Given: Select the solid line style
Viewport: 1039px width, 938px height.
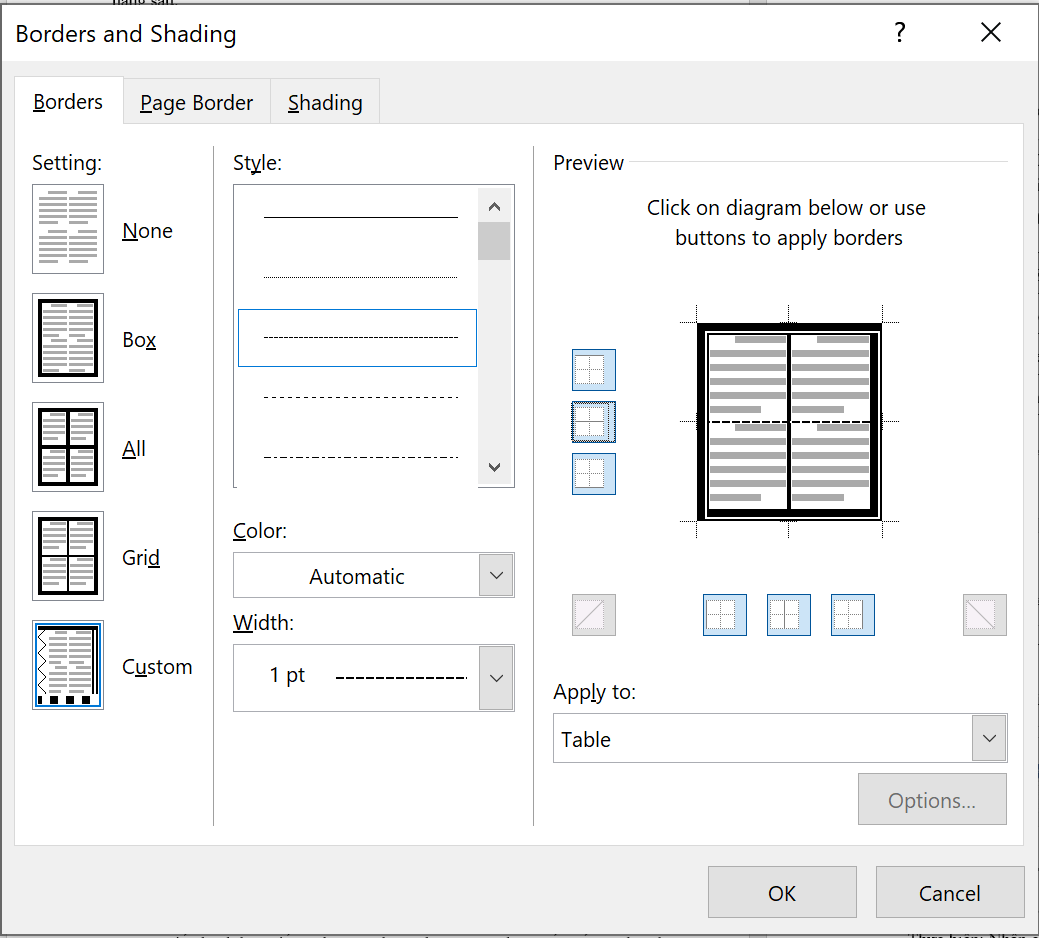Looking at the screenshot, I should point(358,217).
